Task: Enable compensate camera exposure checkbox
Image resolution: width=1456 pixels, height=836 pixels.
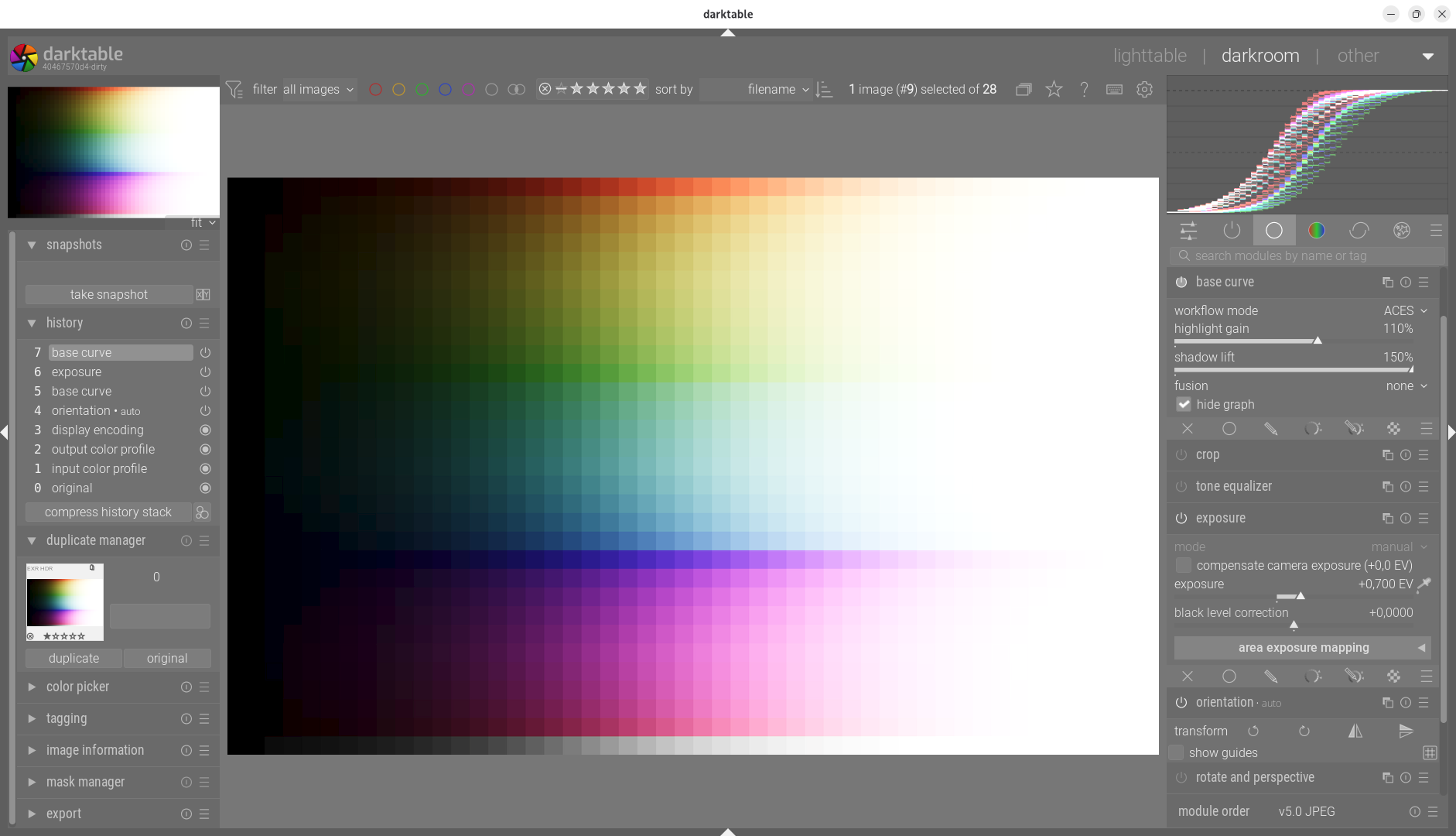Action: (x=1184, y=566)
